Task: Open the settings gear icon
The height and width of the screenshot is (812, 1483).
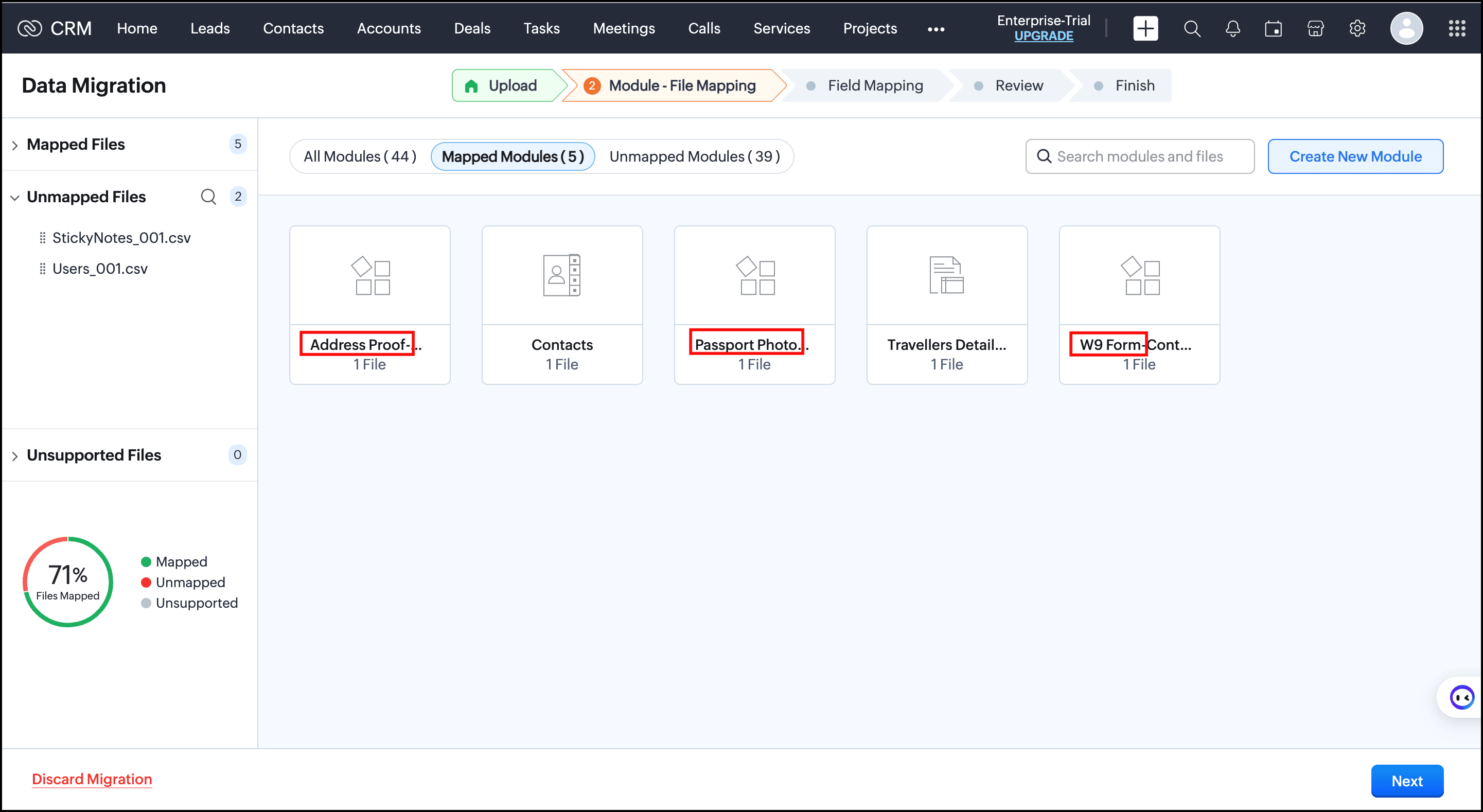Action: [x=1357, y=28]
